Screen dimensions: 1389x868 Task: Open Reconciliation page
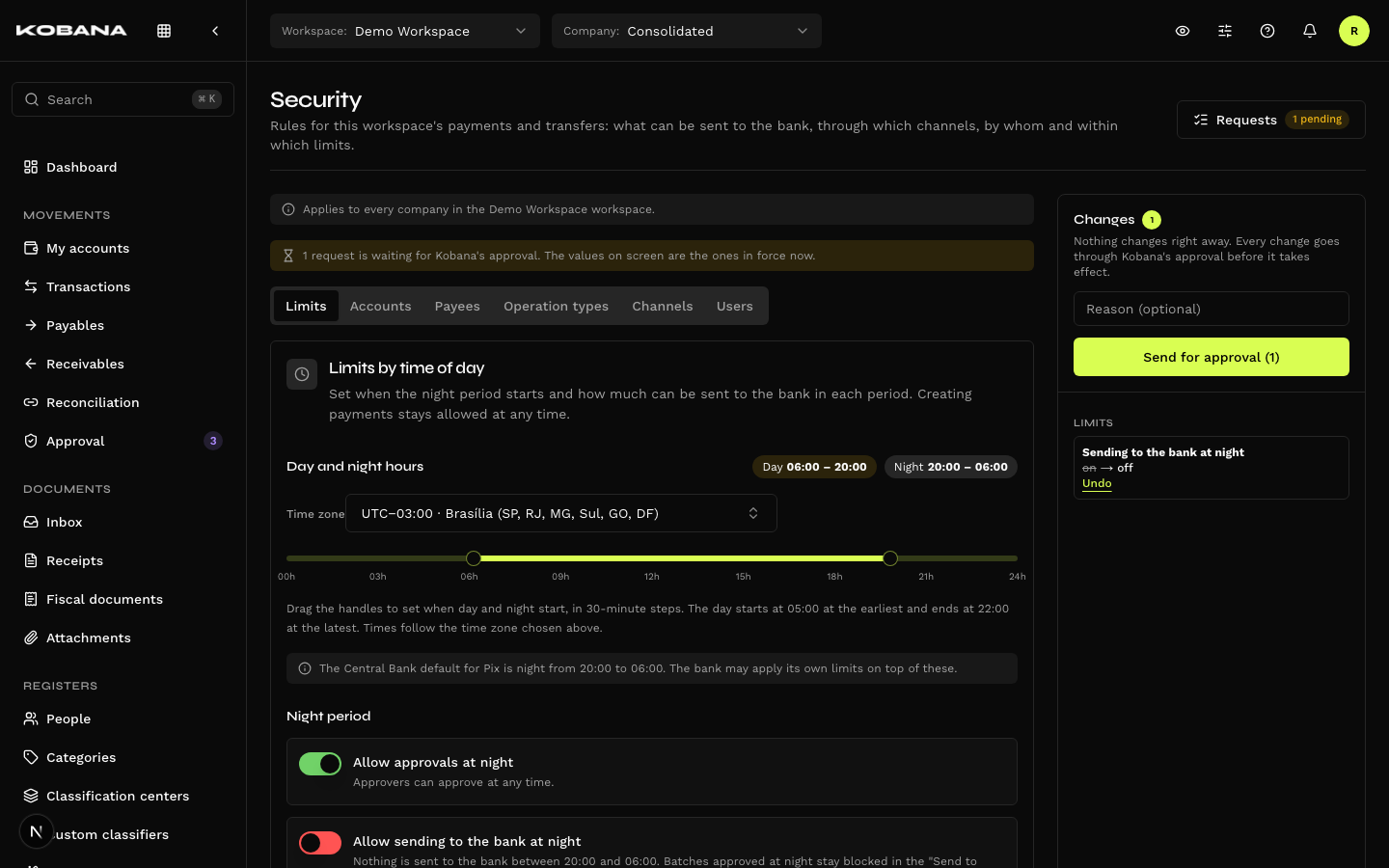tap(123, 402)
